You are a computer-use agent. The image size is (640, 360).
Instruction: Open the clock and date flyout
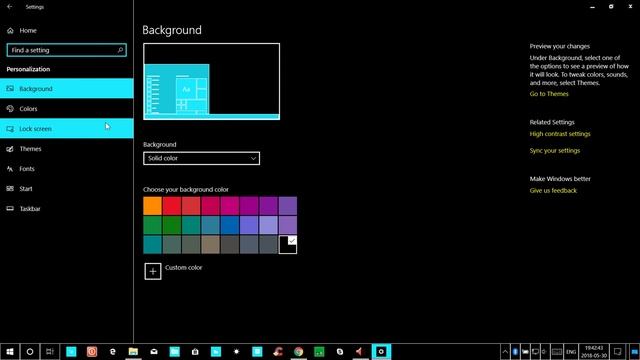coord(594,351)
